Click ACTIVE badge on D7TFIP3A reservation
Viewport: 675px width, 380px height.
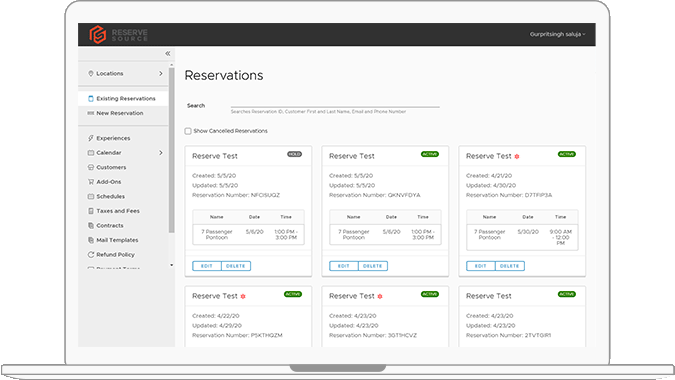click(x=567, y=154)
